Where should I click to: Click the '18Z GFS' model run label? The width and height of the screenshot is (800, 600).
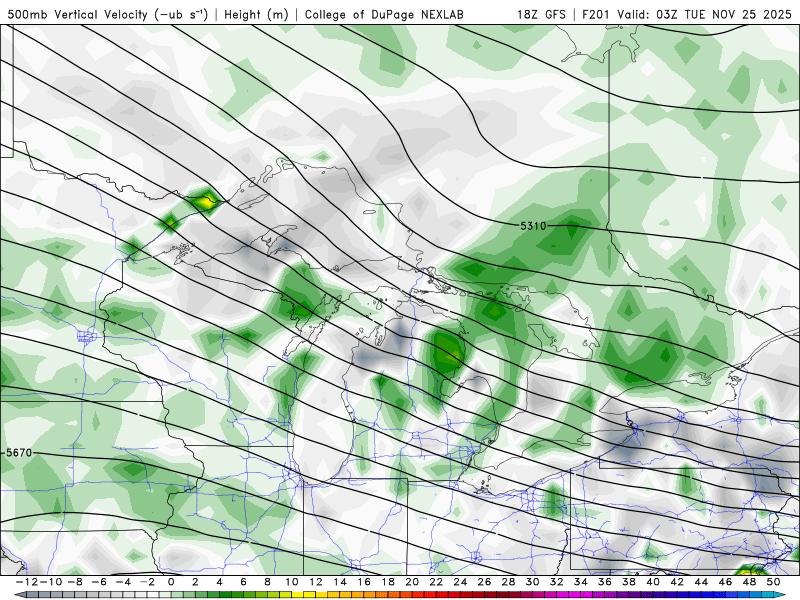[541, 14]
